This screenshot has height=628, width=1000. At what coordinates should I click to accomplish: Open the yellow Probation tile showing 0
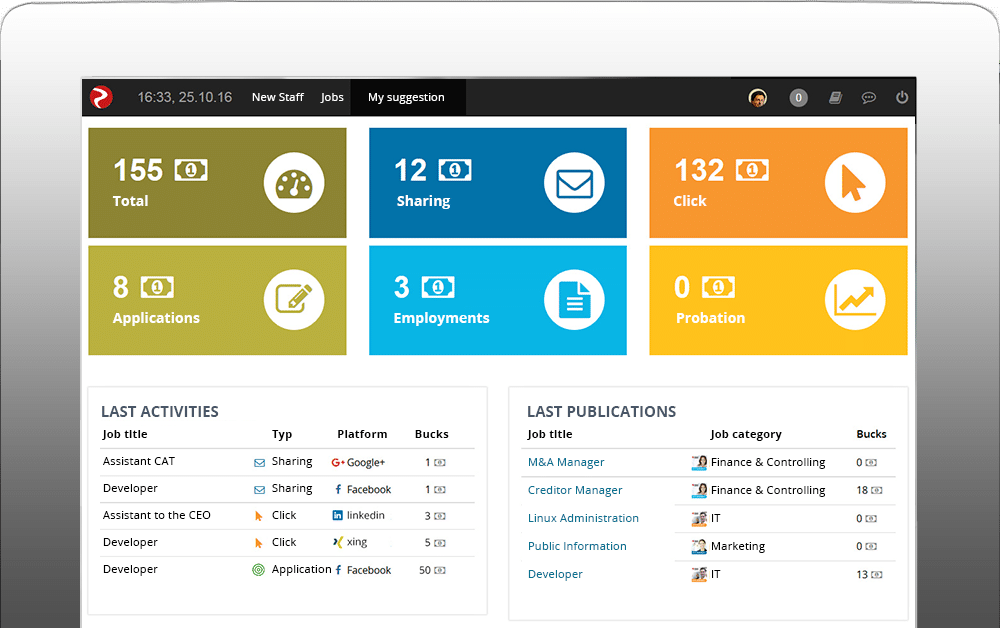(778, 300)
